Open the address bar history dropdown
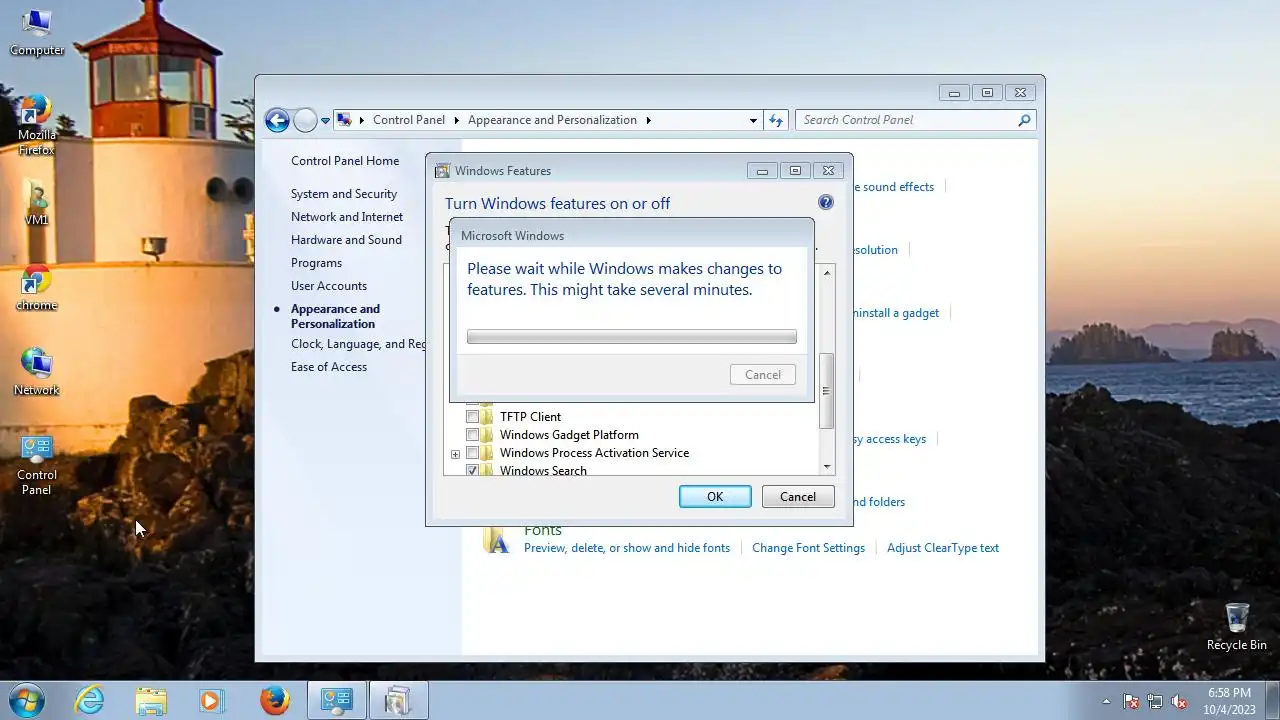1280x720 pixels. [753, 120]
